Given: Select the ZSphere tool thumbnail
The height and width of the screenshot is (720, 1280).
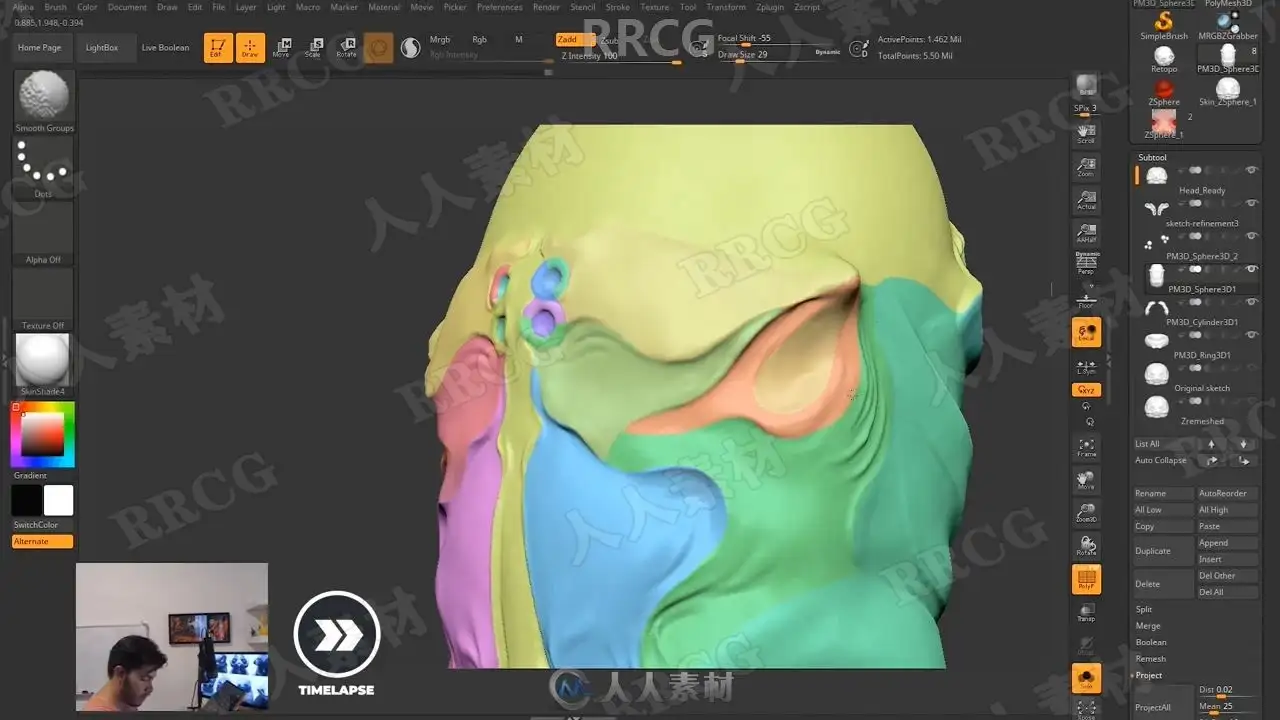Looking at the screenshot, I should pos(1164,92).
